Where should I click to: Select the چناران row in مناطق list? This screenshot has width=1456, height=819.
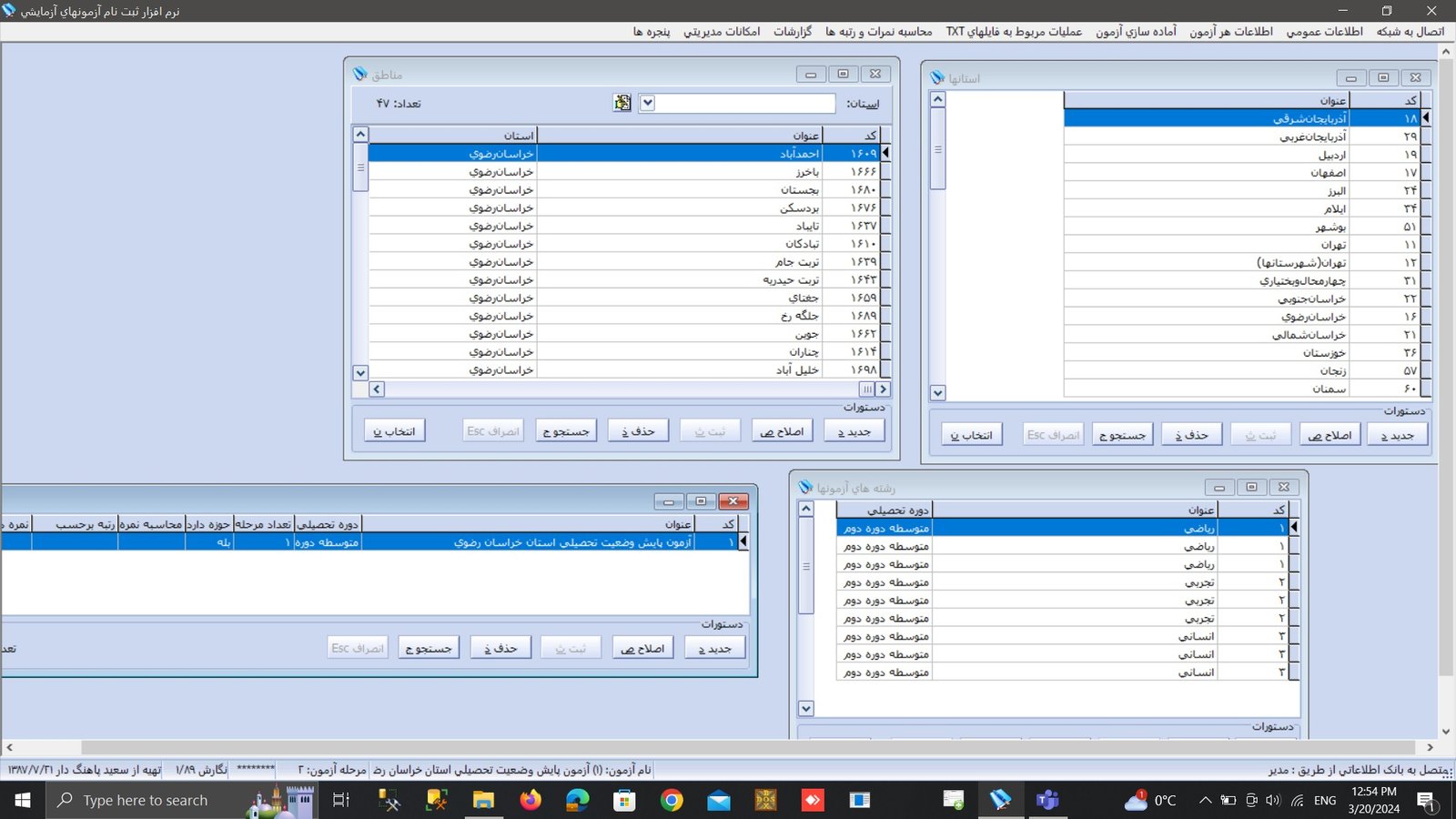pos(624,351)
